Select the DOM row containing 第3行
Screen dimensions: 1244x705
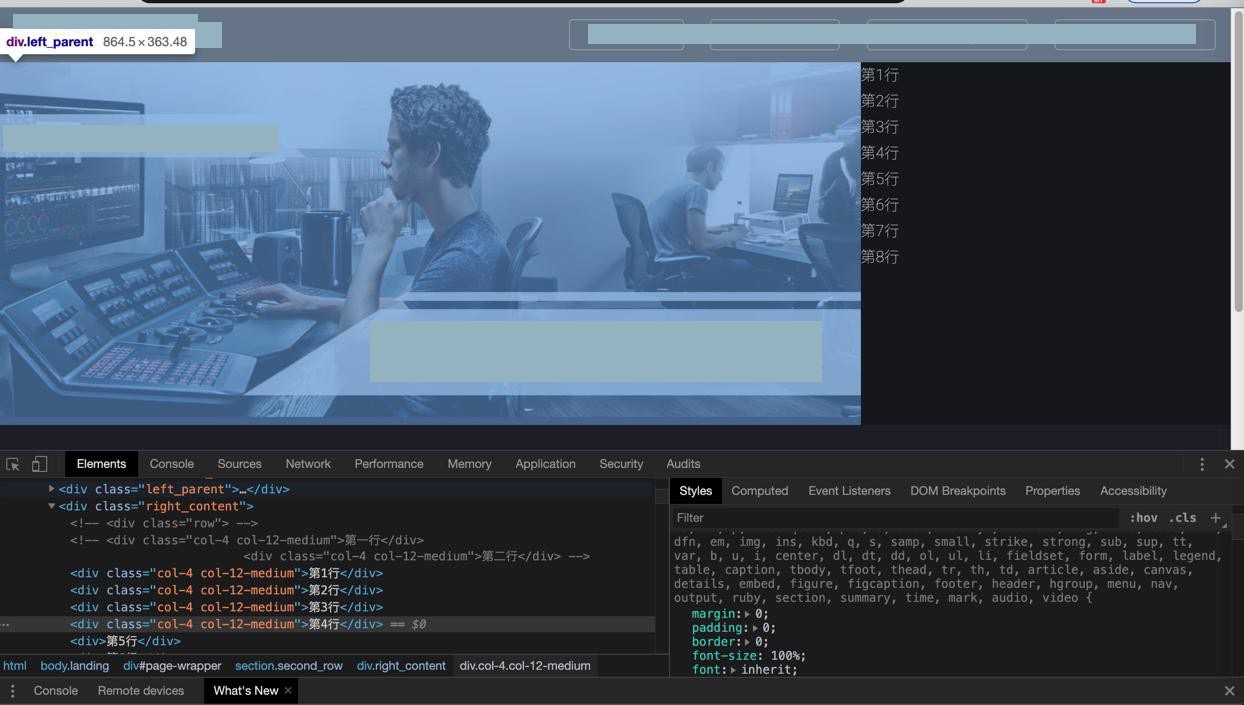coord(327,607)
